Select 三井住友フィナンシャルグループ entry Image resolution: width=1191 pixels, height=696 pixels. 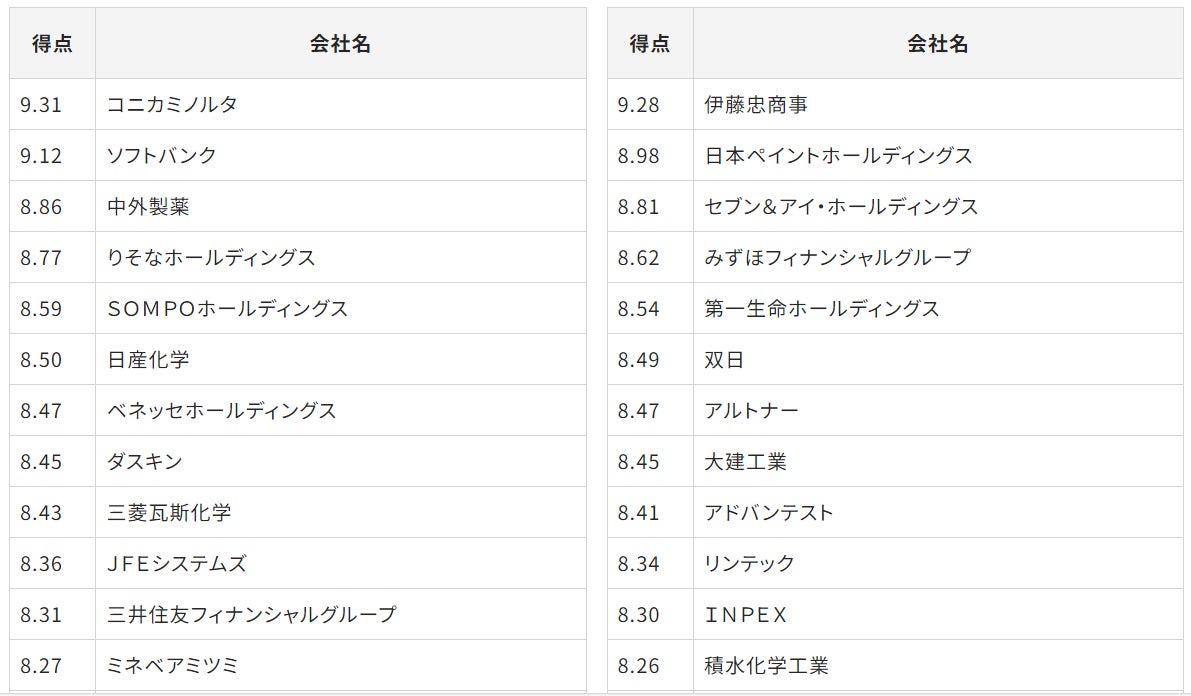[251, 614]
